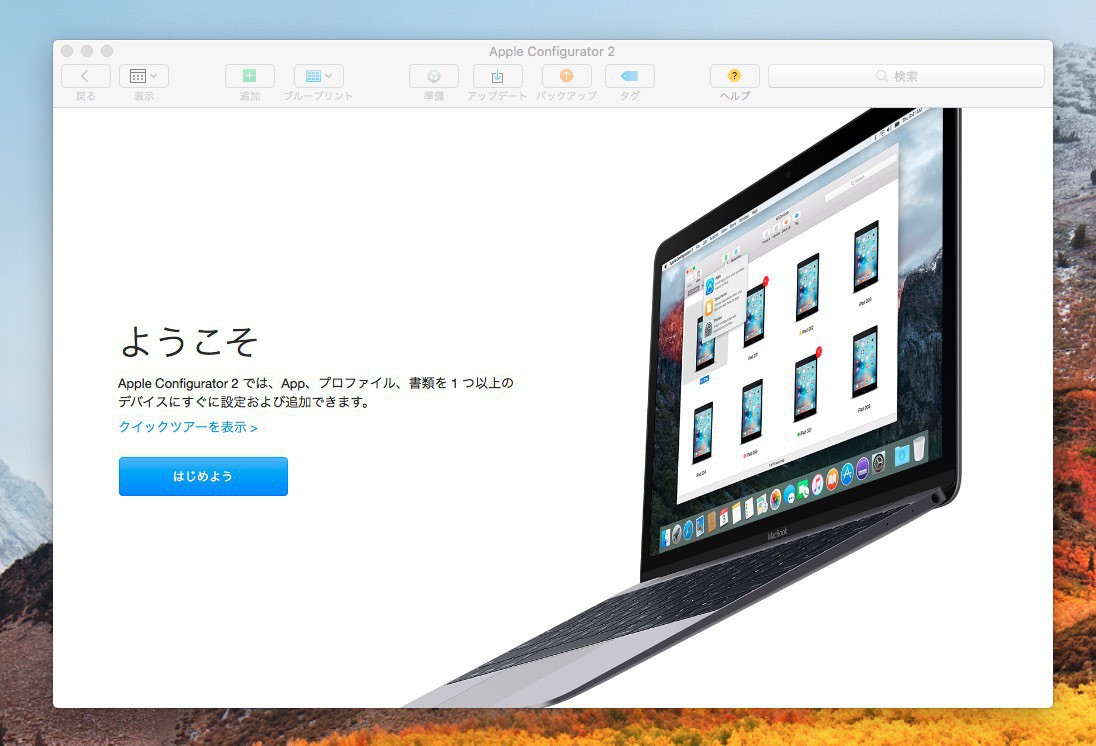Viewport: 1096px width, 746px height.
Task: Click the search (検索) field
Action: pyautogui.click(x=906, y=76)
